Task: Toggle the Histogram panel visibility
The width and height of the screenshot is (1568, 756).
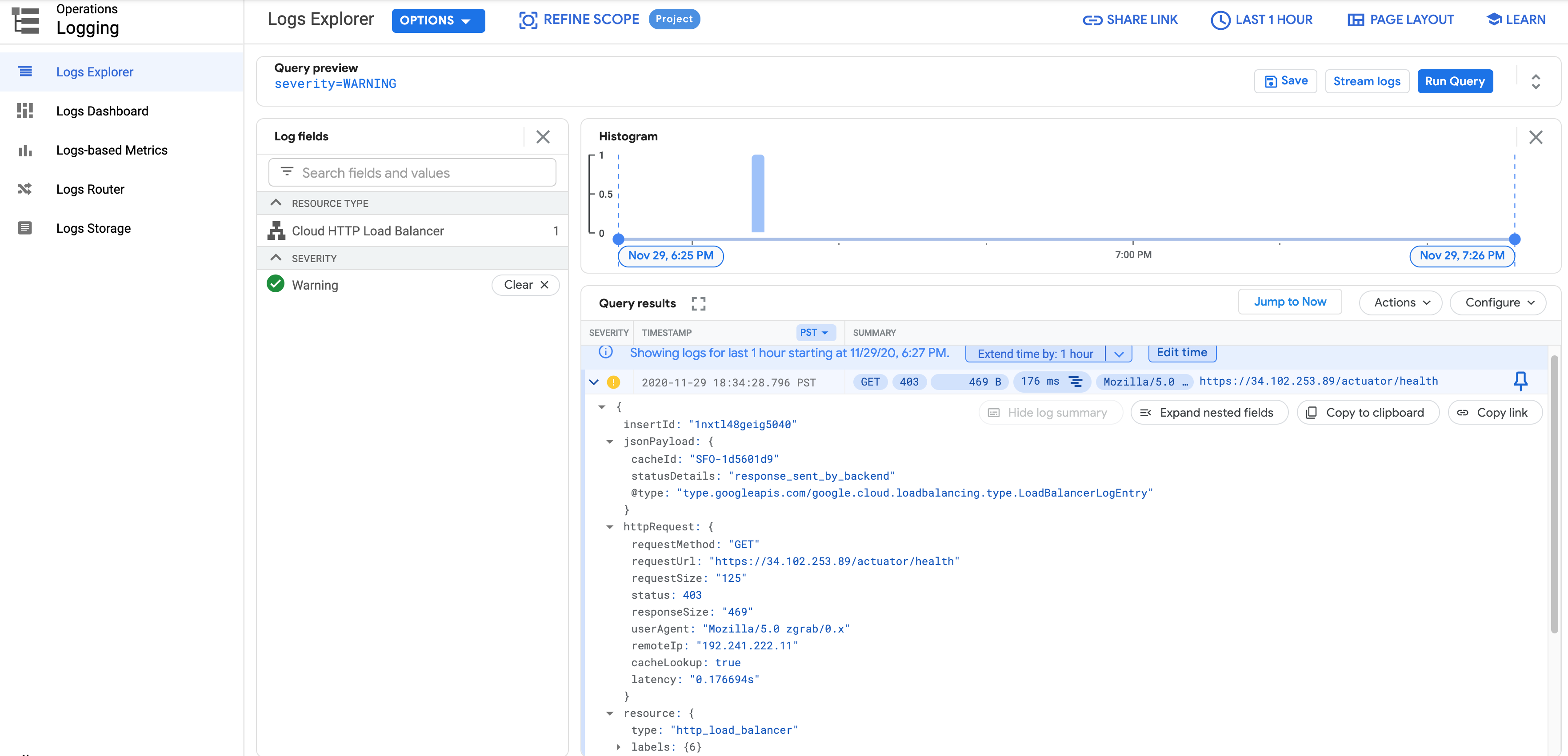Action: click(x=1535, y=137)
